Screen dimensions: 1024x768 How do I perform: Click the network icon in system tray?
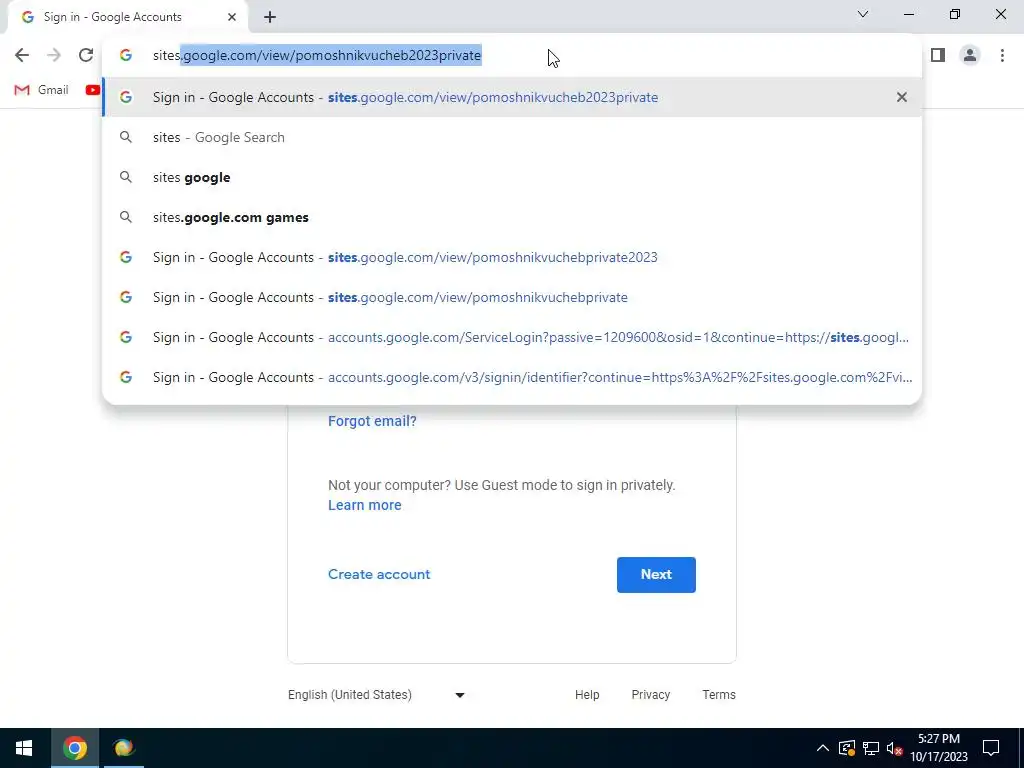coord(871,748)
